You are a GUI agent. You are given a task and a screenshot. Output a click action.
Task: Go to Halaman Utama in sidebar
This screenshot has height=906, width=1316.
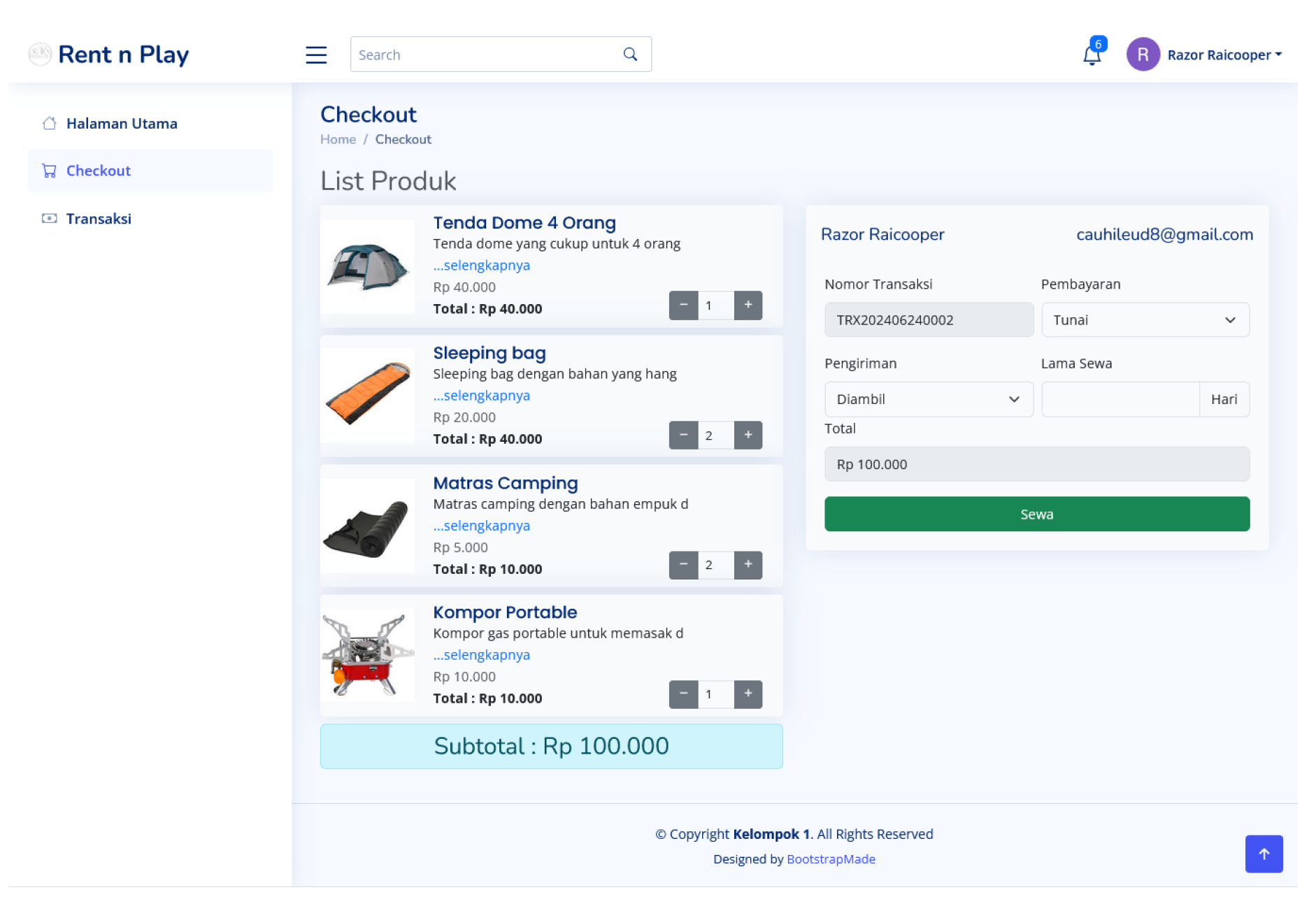click(122, 124)
